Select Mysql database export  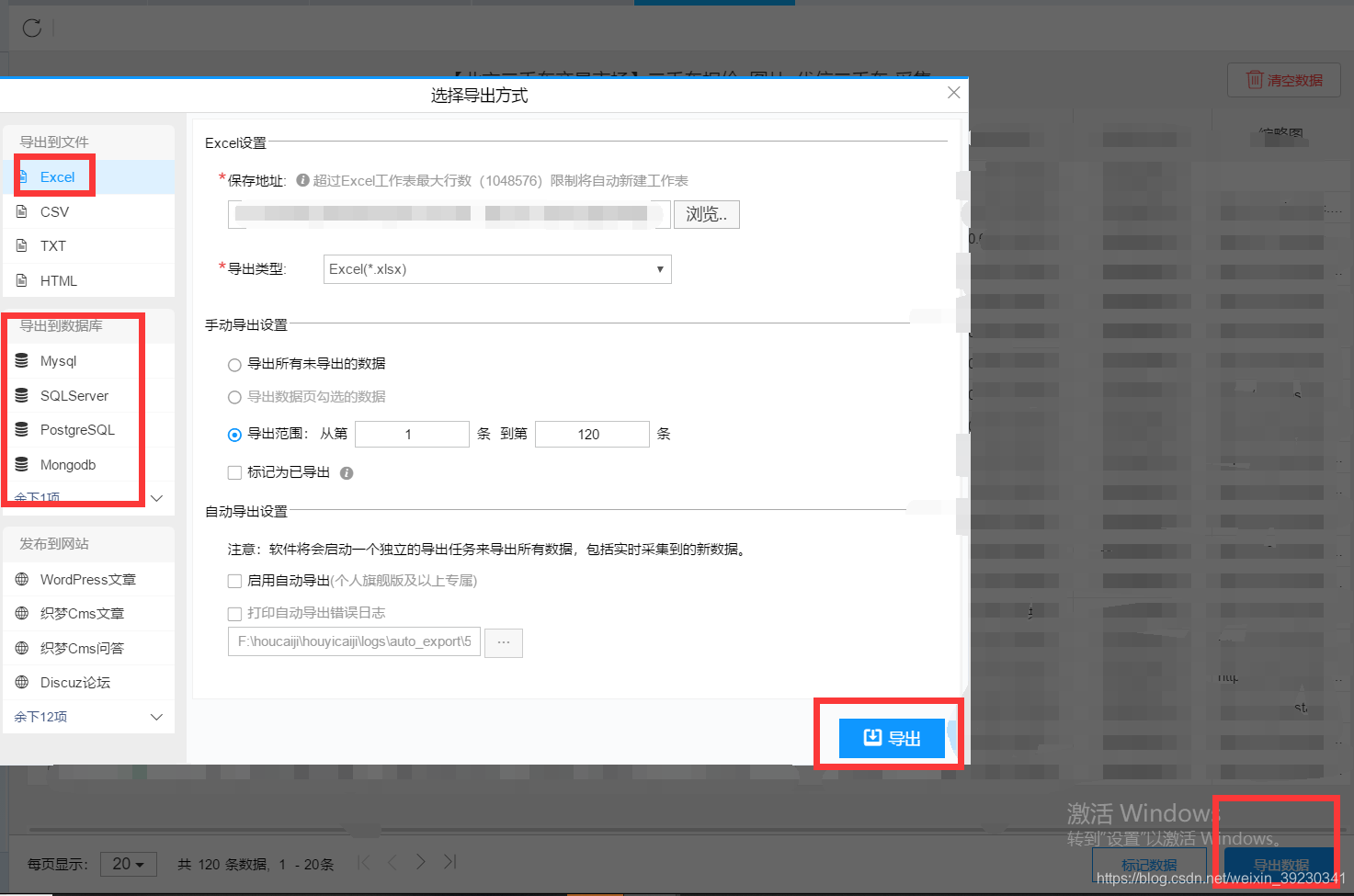[x=88, y=361]
